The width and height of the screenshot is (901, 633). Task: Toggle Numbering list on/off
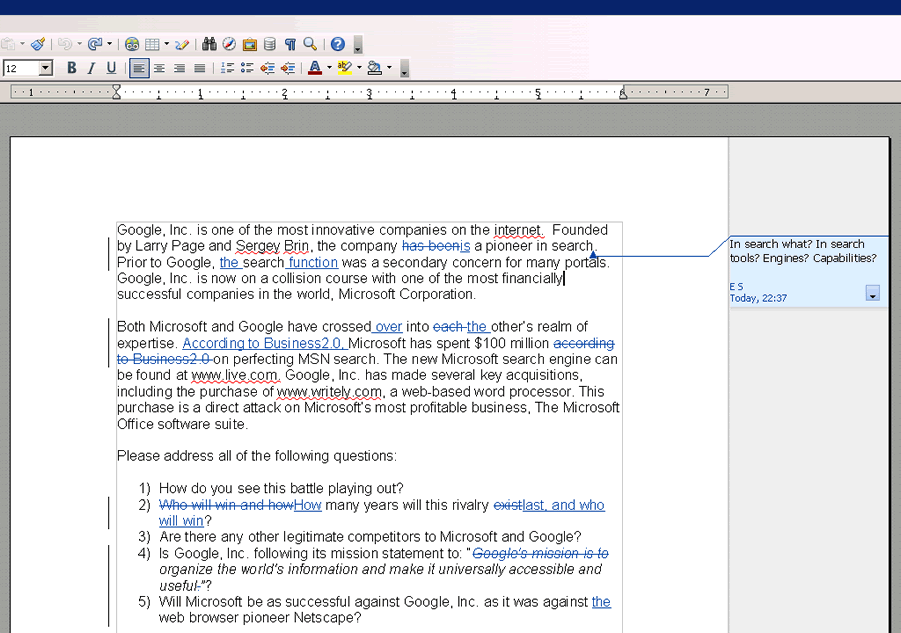(x=228, y=68)
